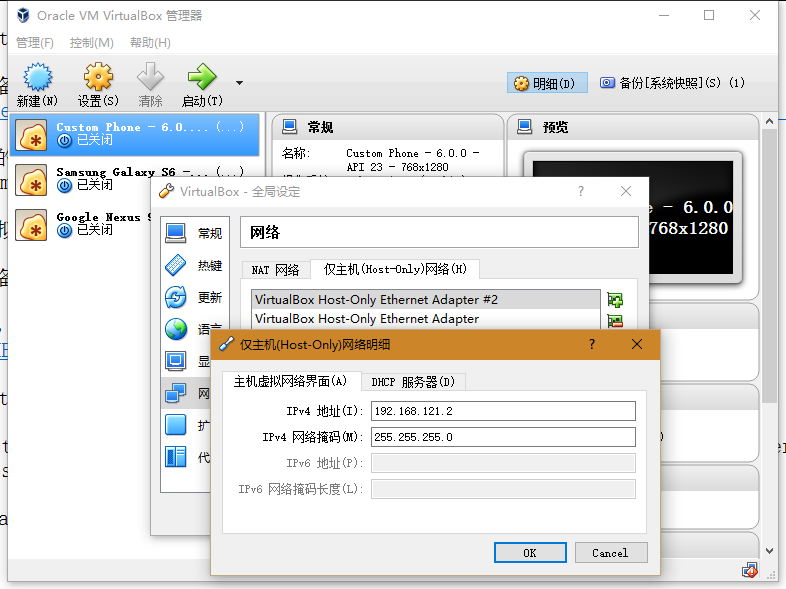Start the VM with the green arrow (启动)
Viewport: 786px width, 589px height.
point(202,77)
